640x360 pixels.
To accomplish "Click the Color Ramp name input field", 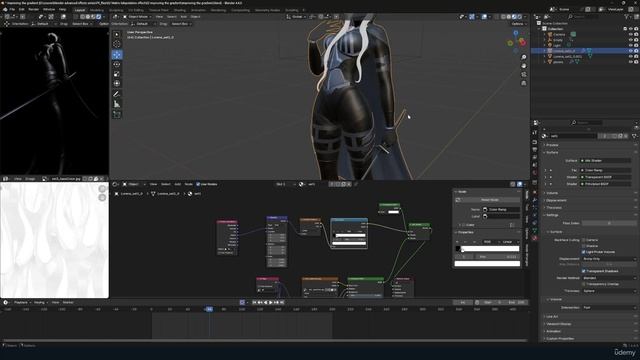I will [x=501, y=209].
